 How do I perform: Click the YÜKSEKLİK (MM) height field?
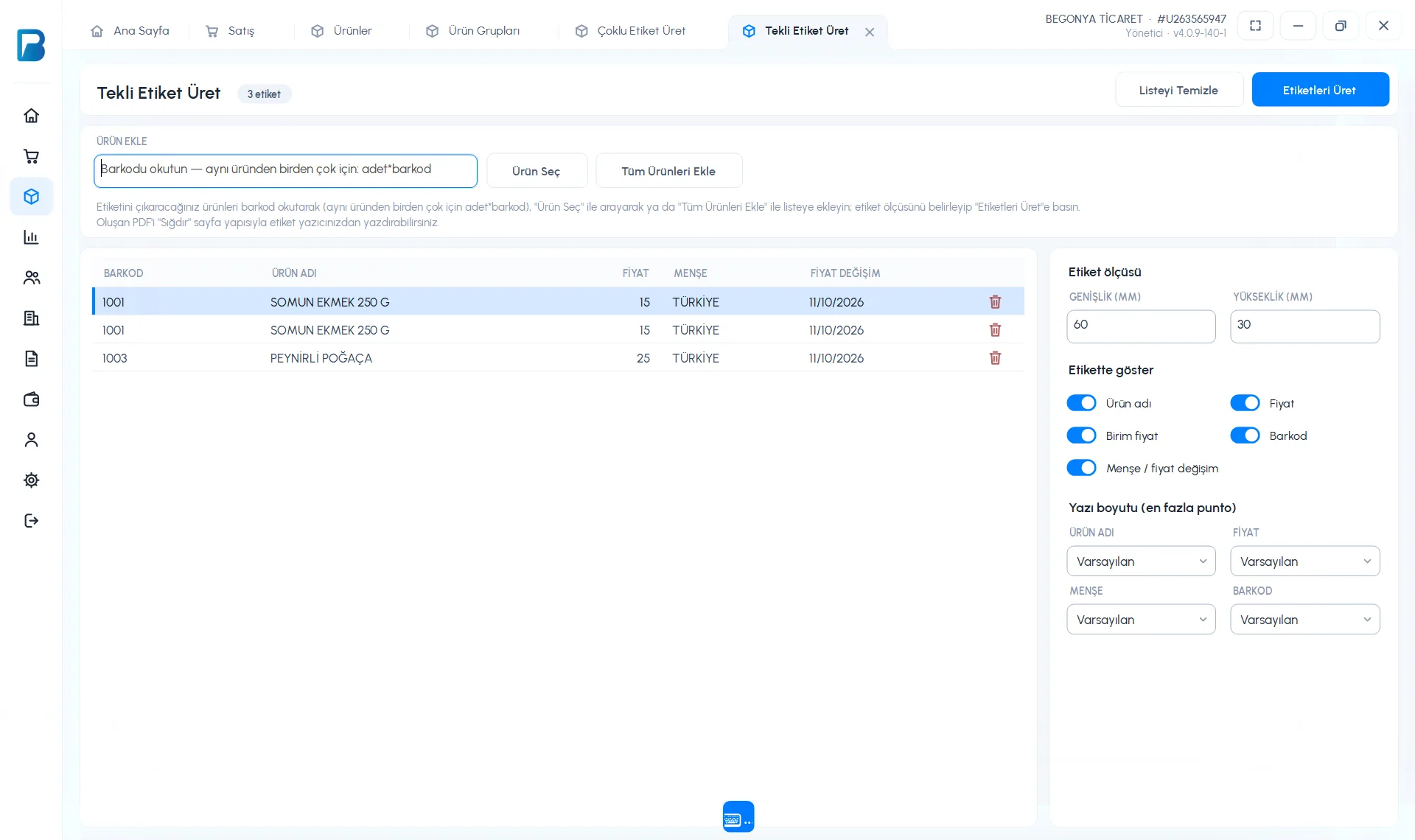click(x=1304, y=326)
